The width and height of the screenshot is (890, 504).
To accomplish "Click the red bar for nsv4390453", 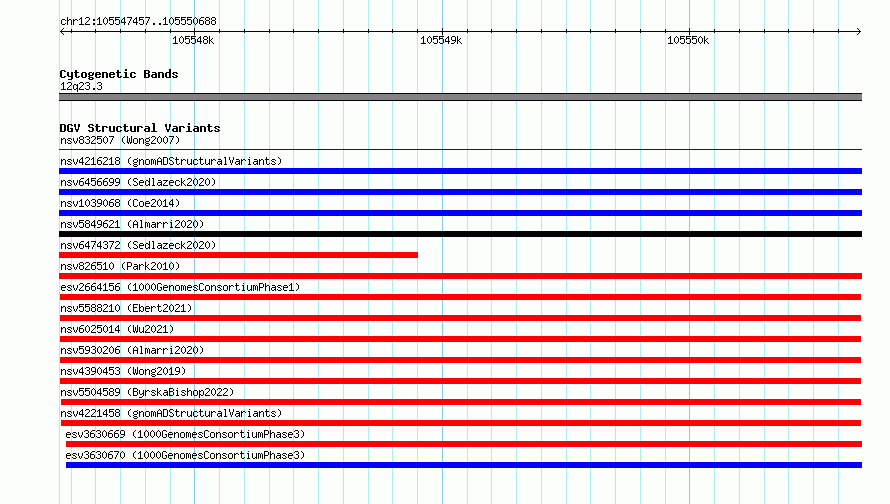I will point(460,381).
